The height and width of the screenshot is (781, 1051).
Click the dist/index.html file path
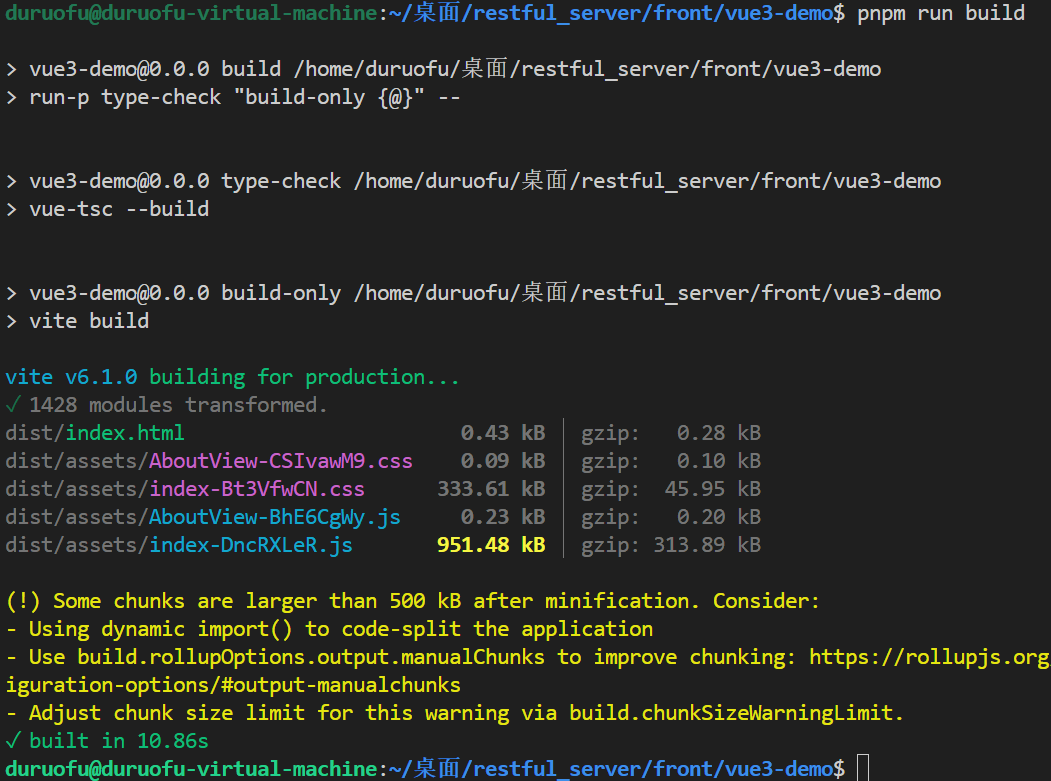pyautogui.click(x=95, y=433)
